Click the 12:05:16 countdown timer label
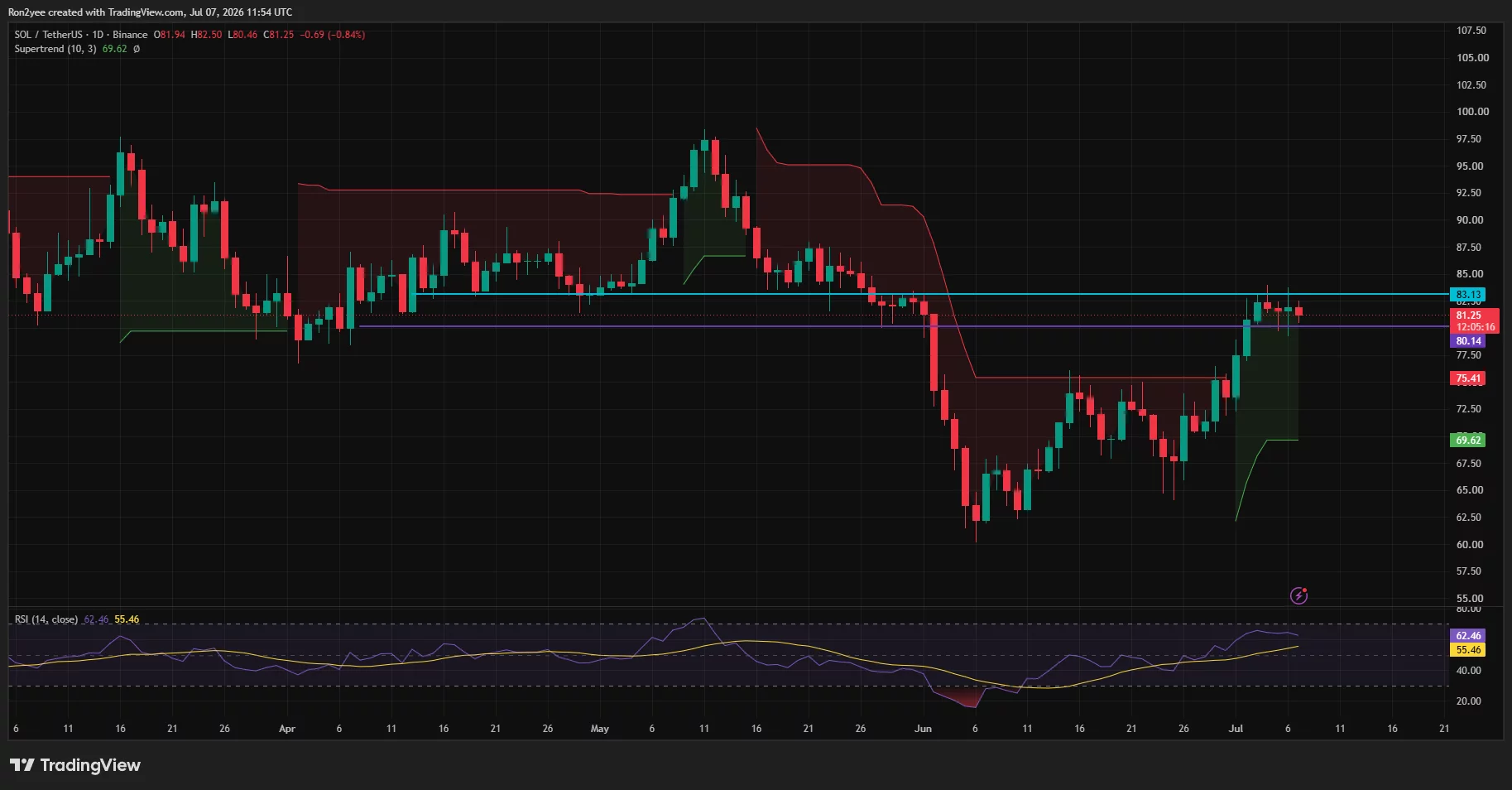1512x790 pixels. point(1475,327)
